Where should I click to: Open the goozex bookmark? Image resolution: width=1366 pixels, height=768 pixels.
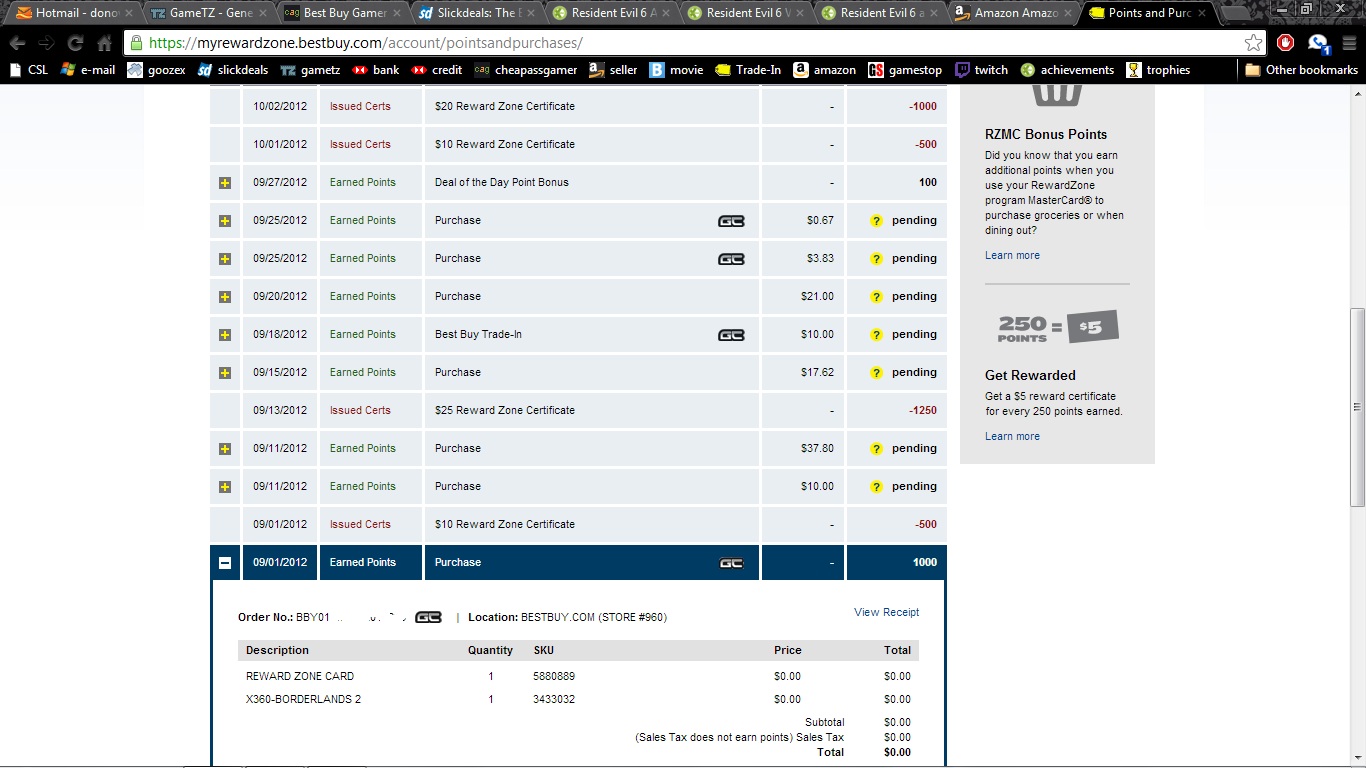[156, 70]
